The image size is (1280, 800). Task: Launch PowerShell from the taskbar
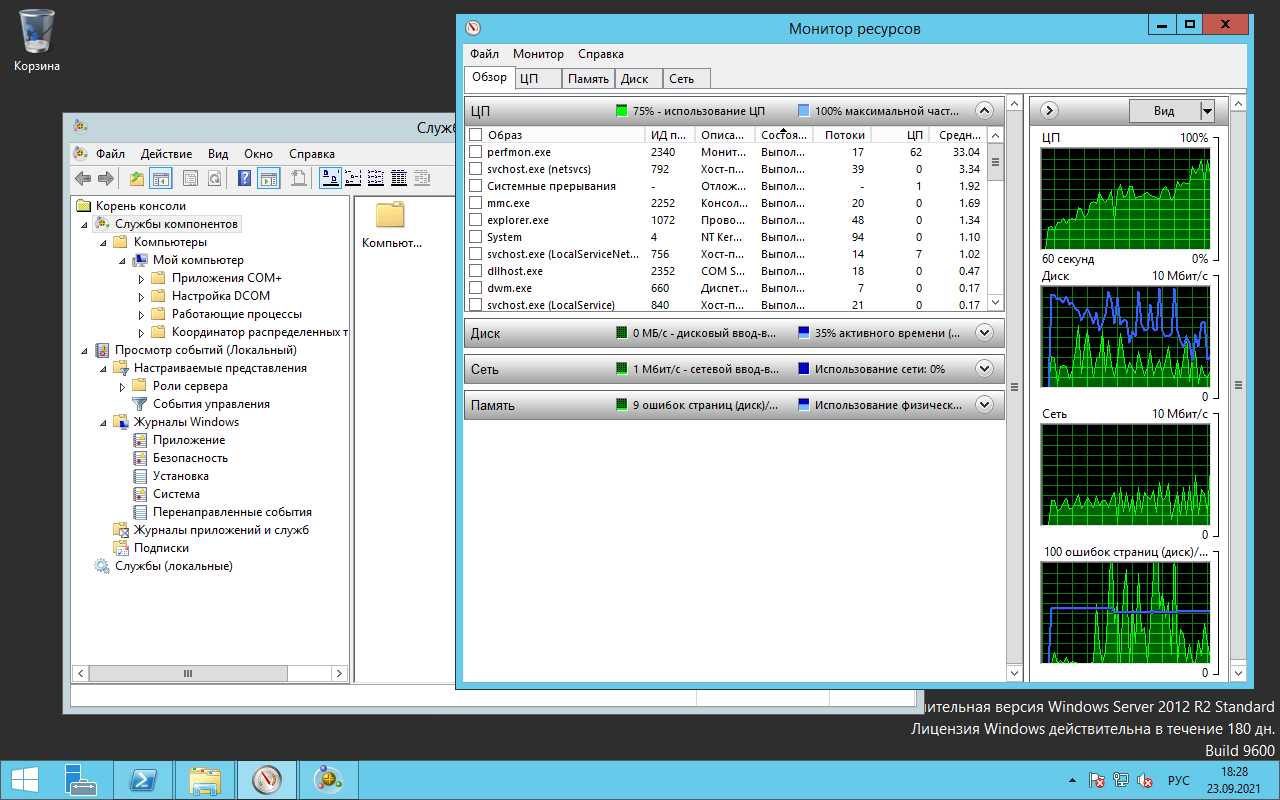point(143,779)
